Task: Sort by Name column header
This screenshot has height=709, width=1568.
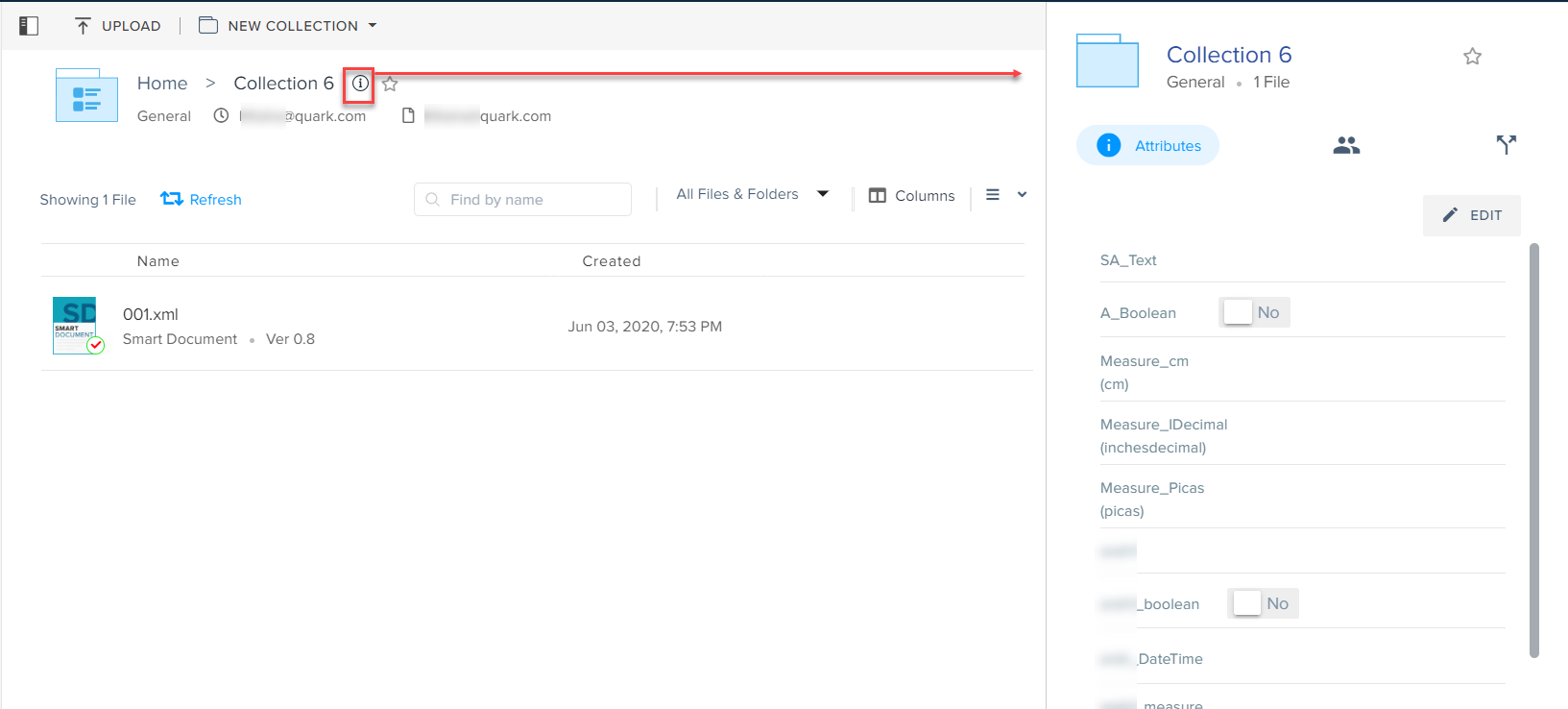Action: click(x=158, y=261)
